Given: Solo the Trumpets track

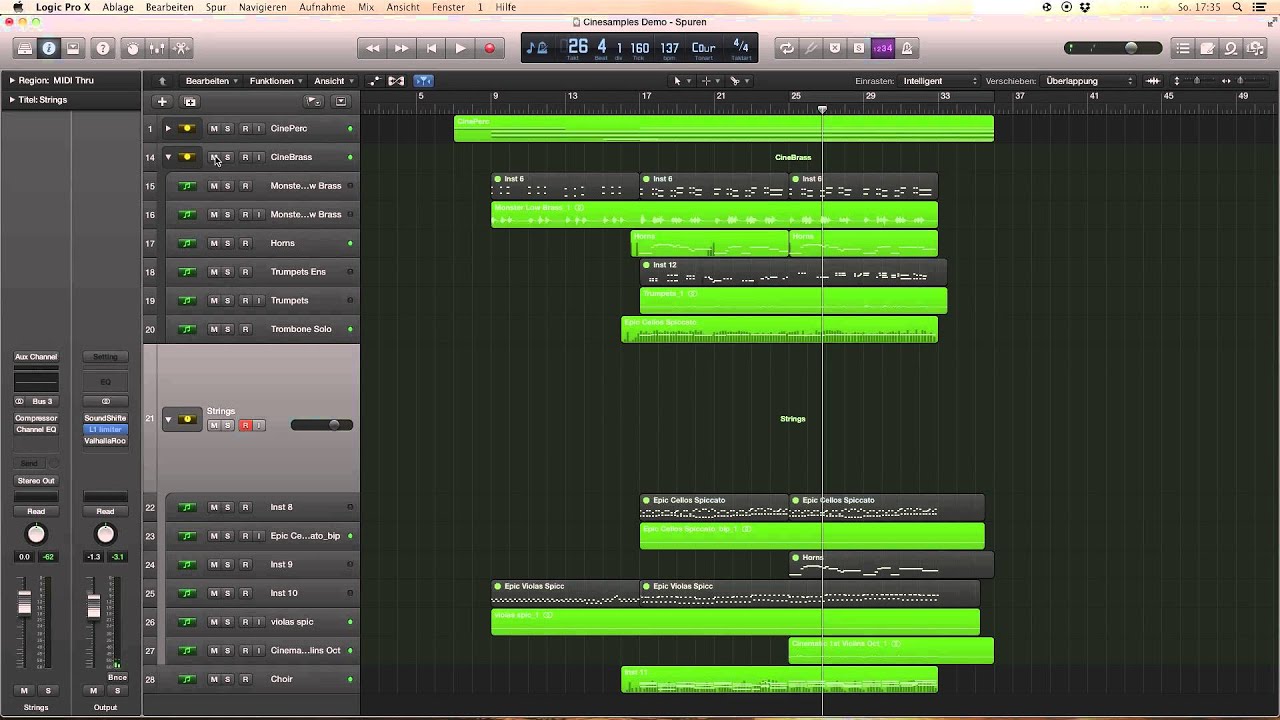Looking at the screenshot, I should tap(227, 300).
